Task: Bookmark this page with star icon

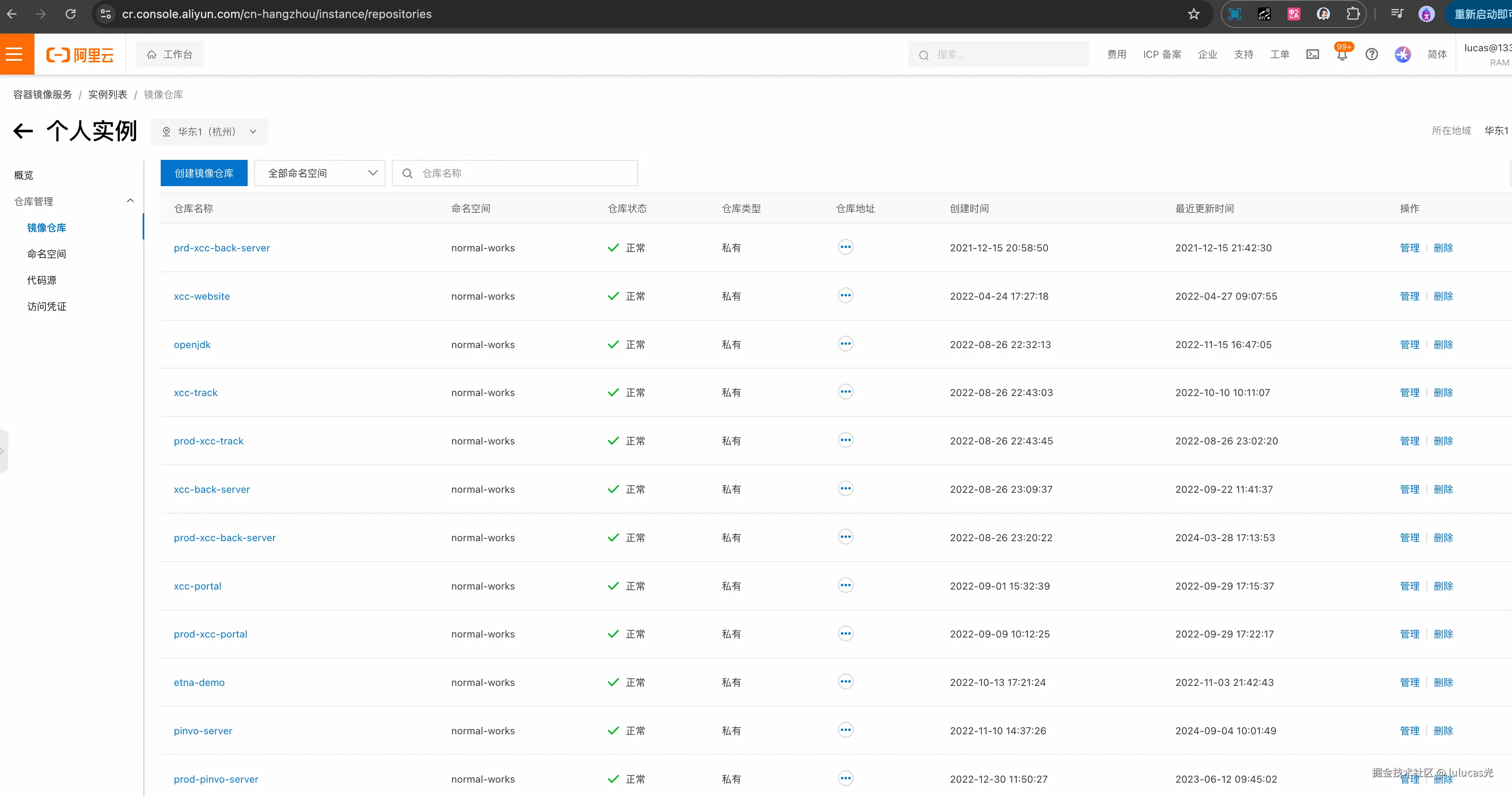Action: [1193, 14]
